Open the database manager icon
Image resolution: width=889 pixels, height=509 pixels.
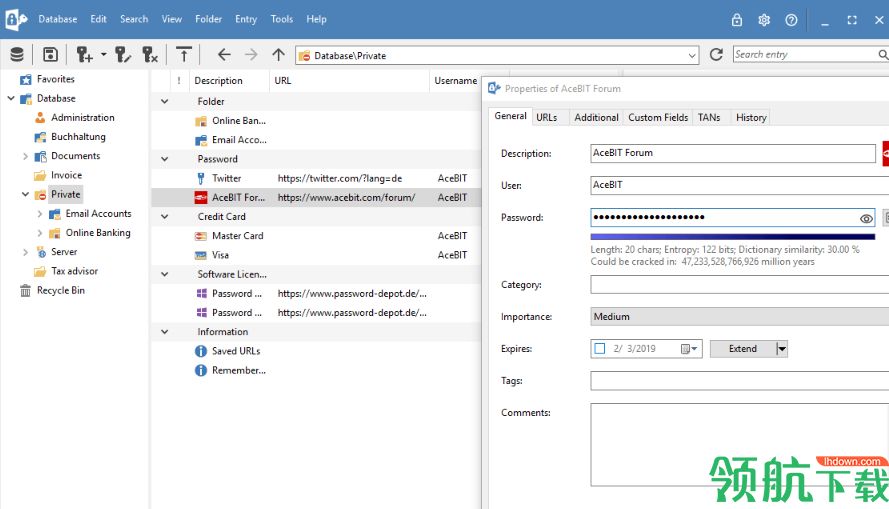pos(17,54)
